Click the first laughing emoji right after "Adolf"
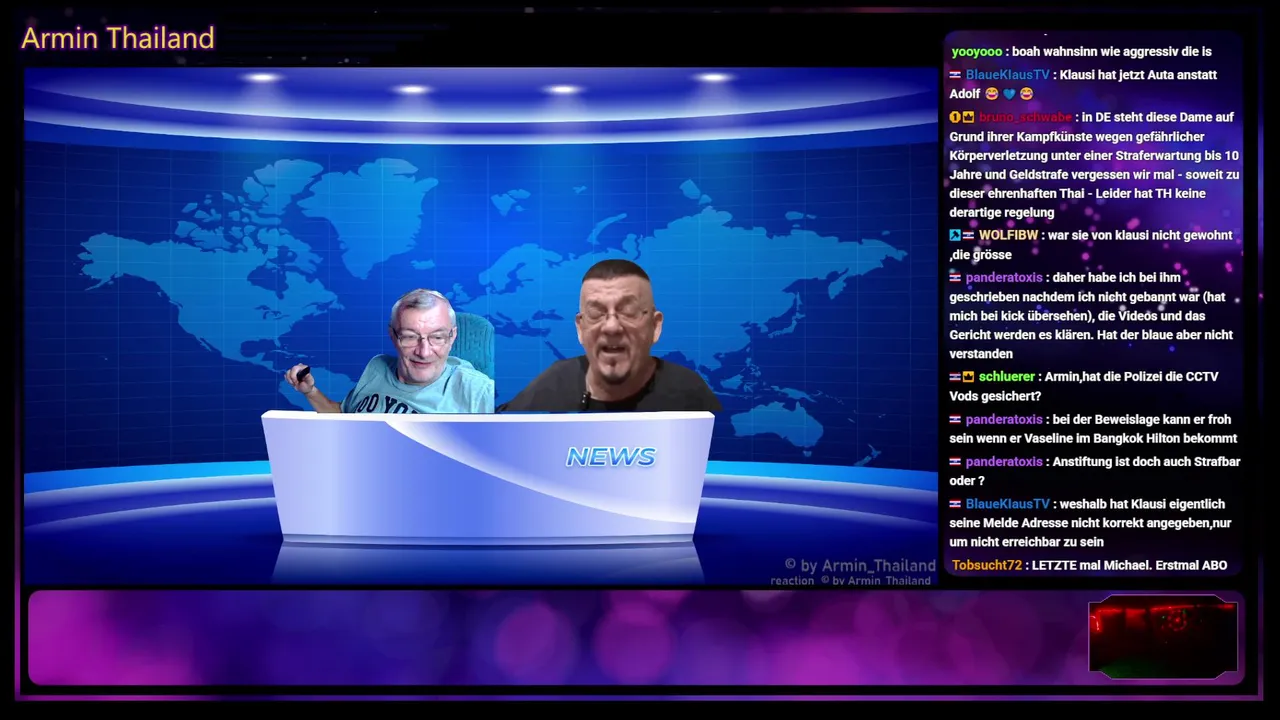 992,94
